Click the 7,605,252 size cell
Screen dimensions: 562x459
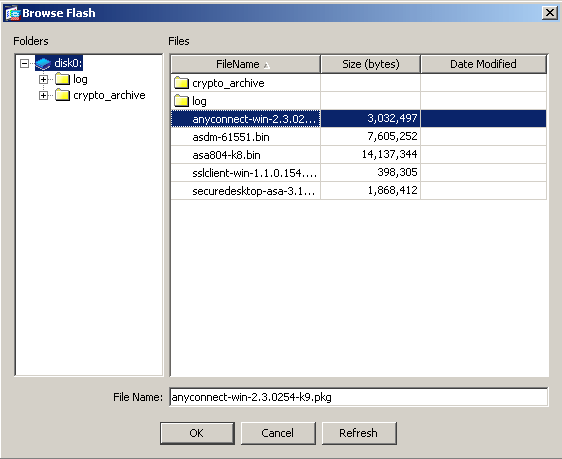click(x=371, y=137)
